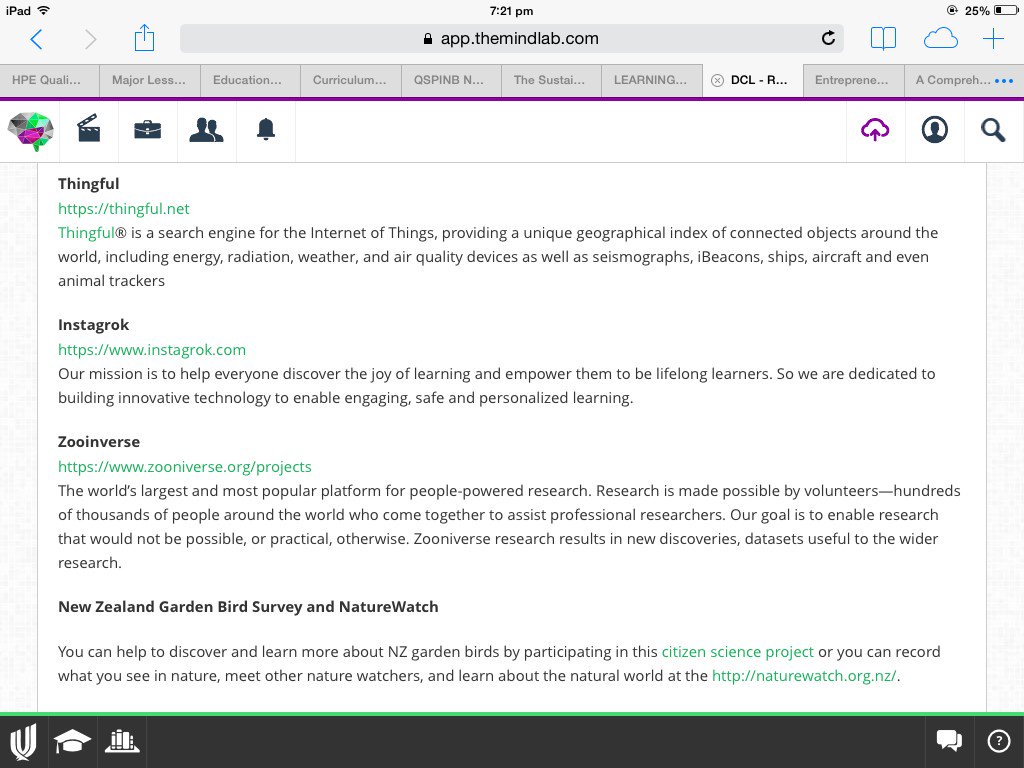This screenshot has width=1024, height=768.
Task: Open the people community section
Action: click(x=206, y=130)
